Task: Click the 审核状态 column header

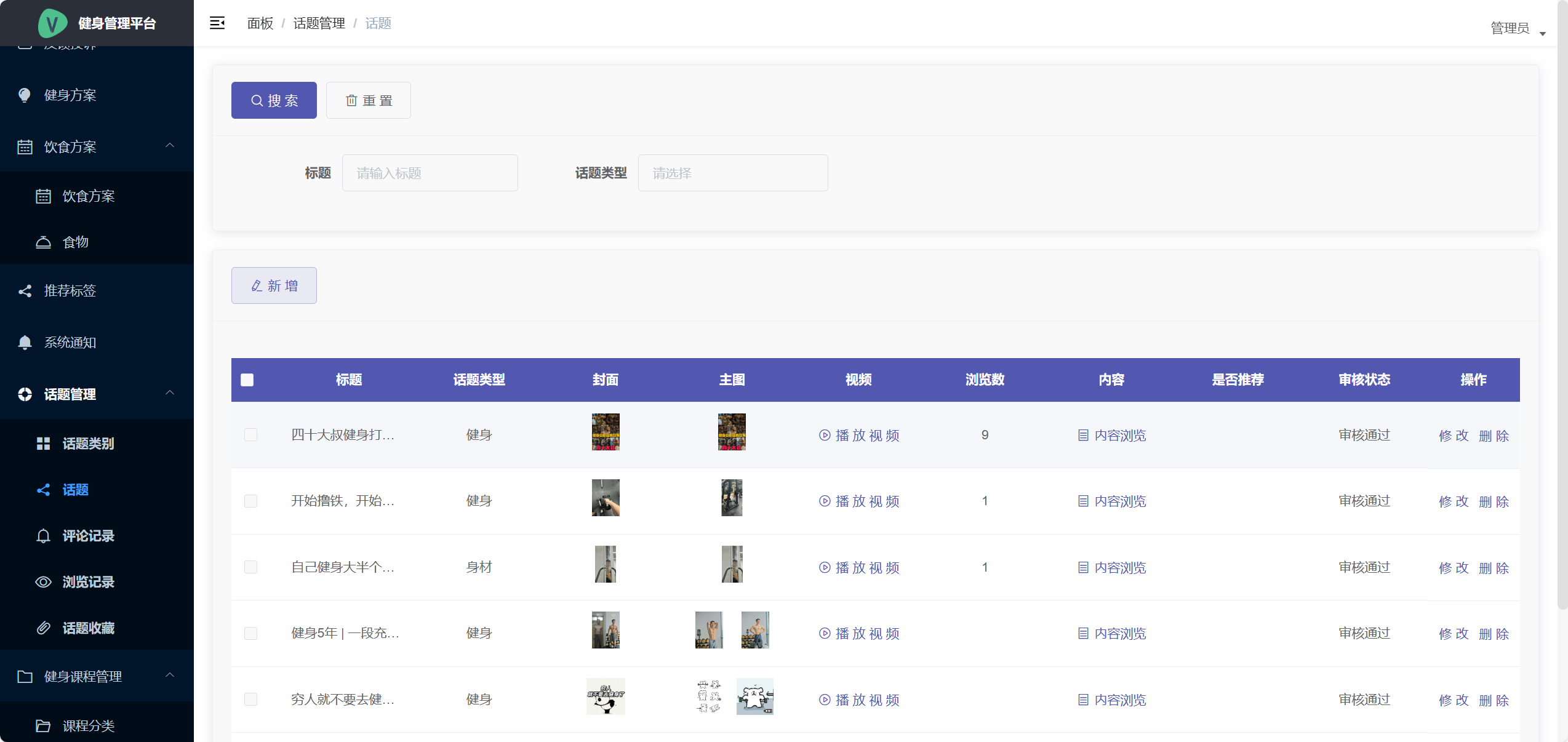Action: [x=1364, y=380]
